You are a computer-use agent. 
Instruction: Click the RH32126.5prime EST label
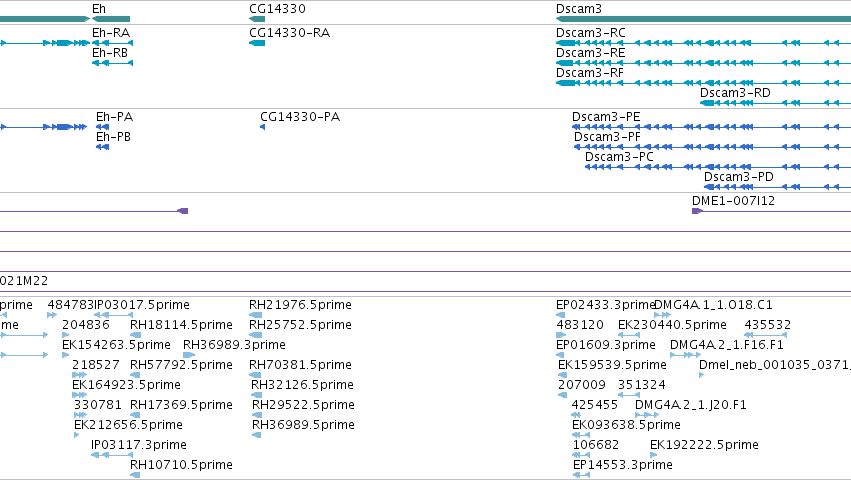pyautogui.click(x=302, y=385)
